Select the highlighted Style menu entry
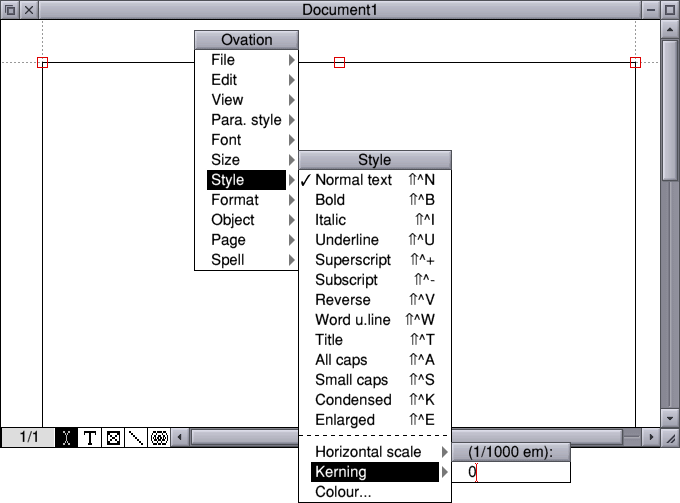 246,180
